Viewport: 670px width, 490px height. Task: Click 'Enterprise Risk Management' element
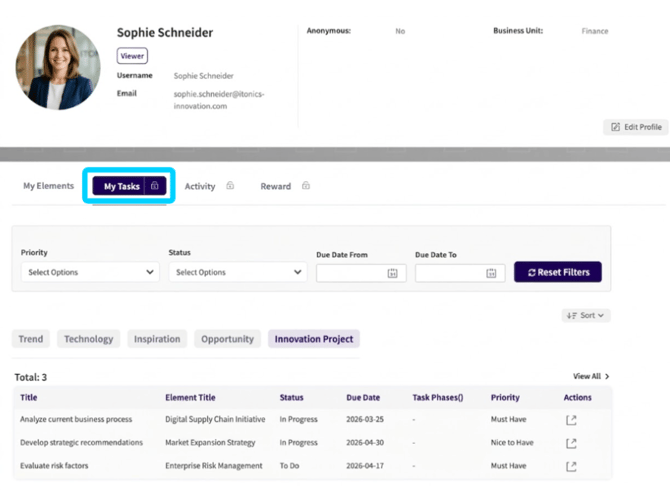[214, 465]
